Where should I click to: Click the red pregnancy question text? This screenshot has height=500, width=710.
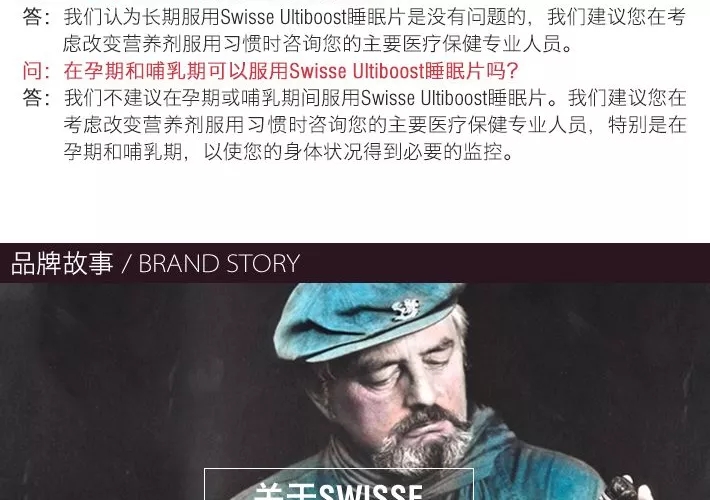pos(290,71)
